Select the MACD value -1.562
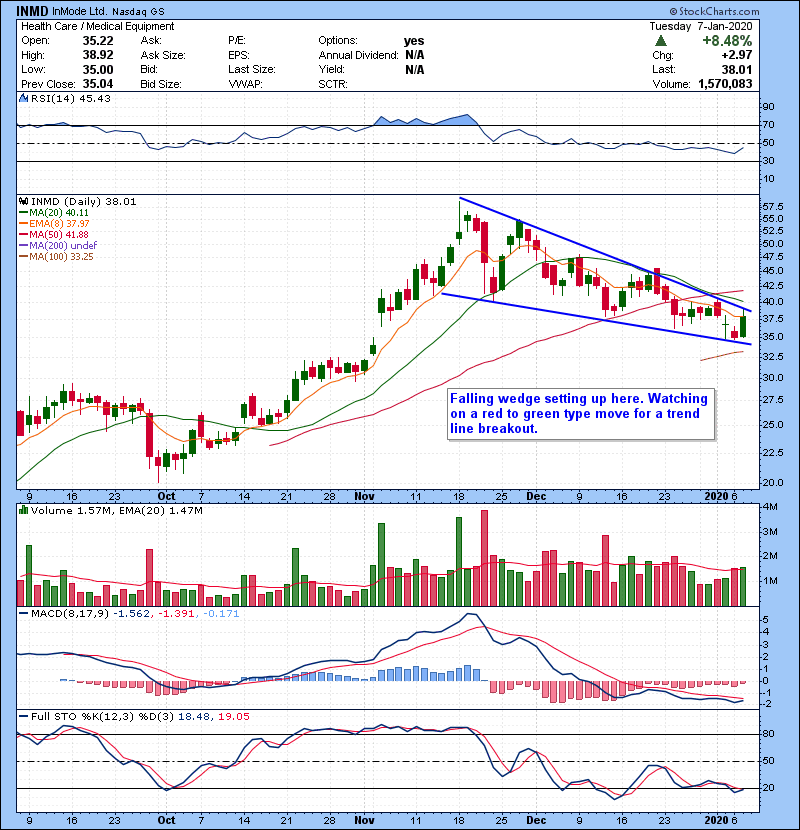Image resolution: width=800 pixels, height=830 pixels. [x=132, y=614]
